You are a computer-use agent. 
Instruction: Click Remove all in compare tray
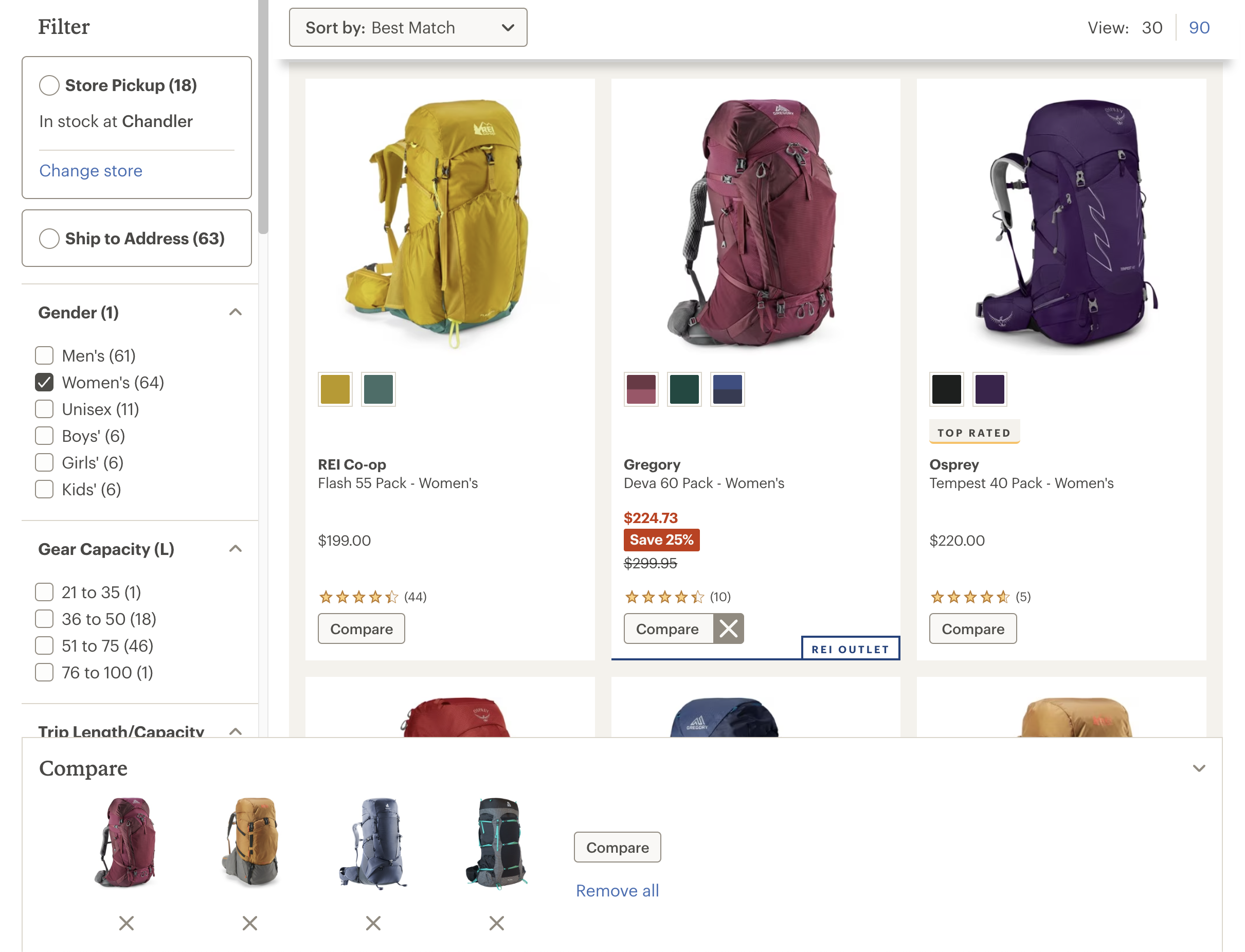[x=617, y=890]
